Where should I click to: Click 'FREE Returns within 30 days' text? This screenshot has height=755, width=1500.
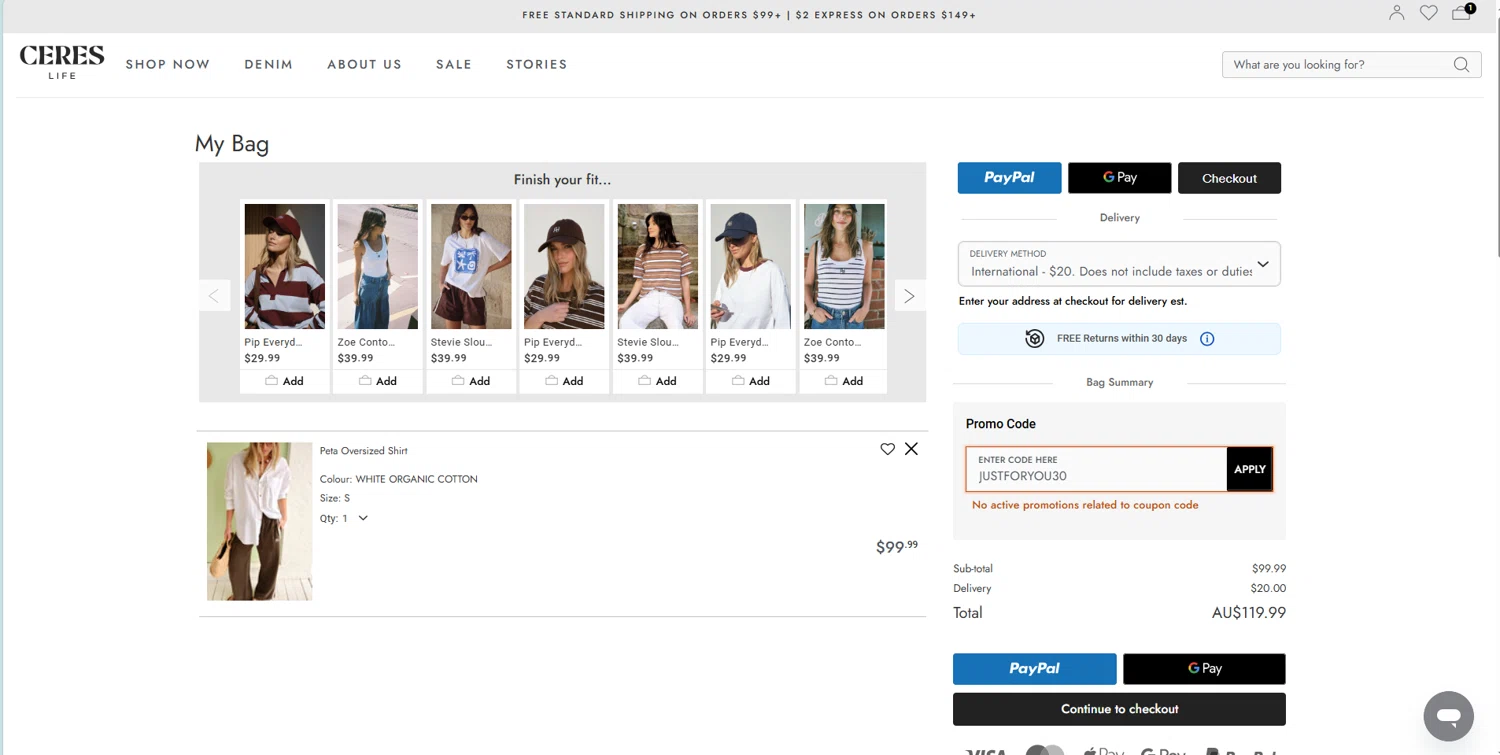[1121, 339]
